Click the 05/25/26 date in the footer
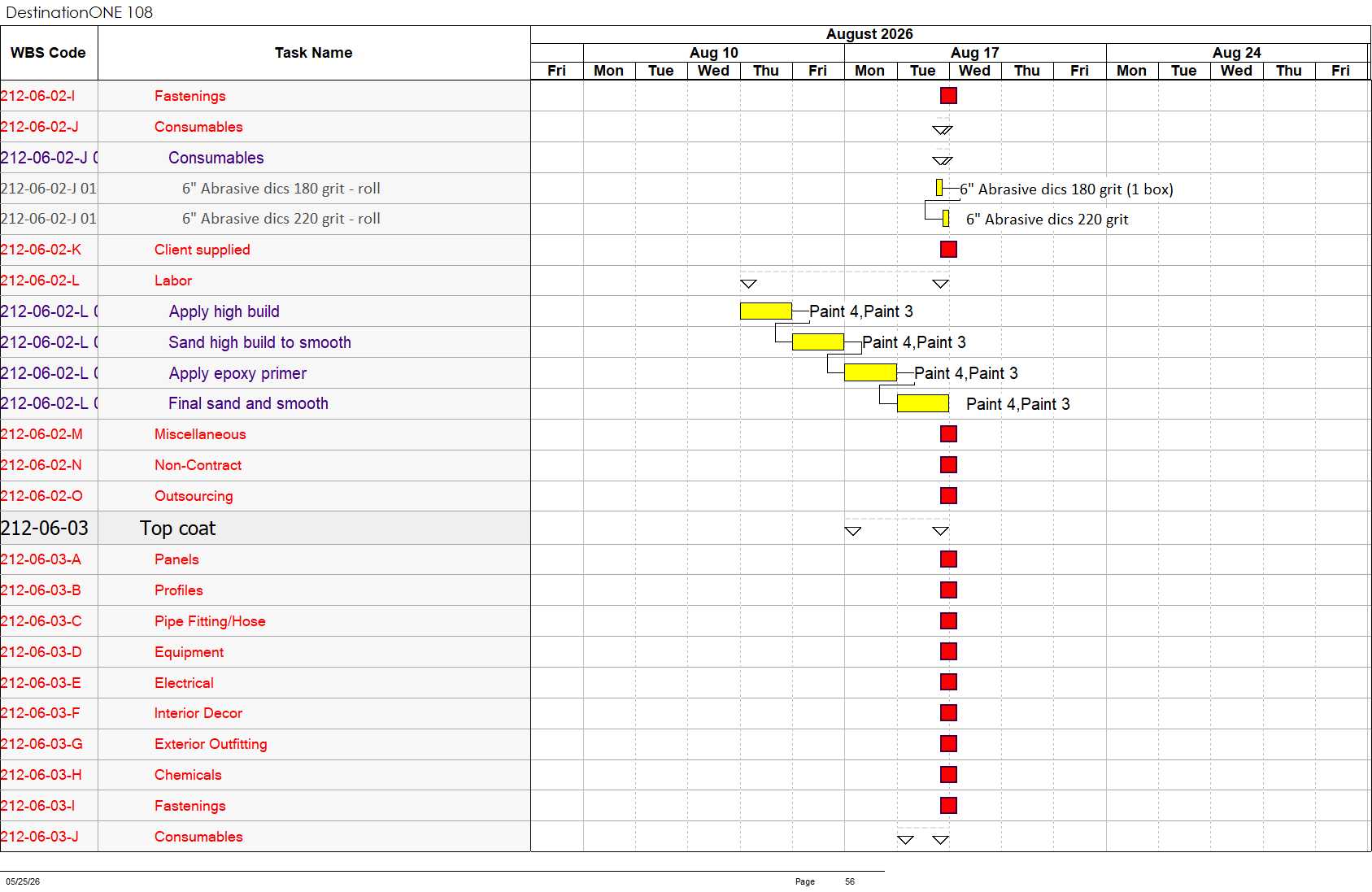1372x892 pixels. click(23, 881)
